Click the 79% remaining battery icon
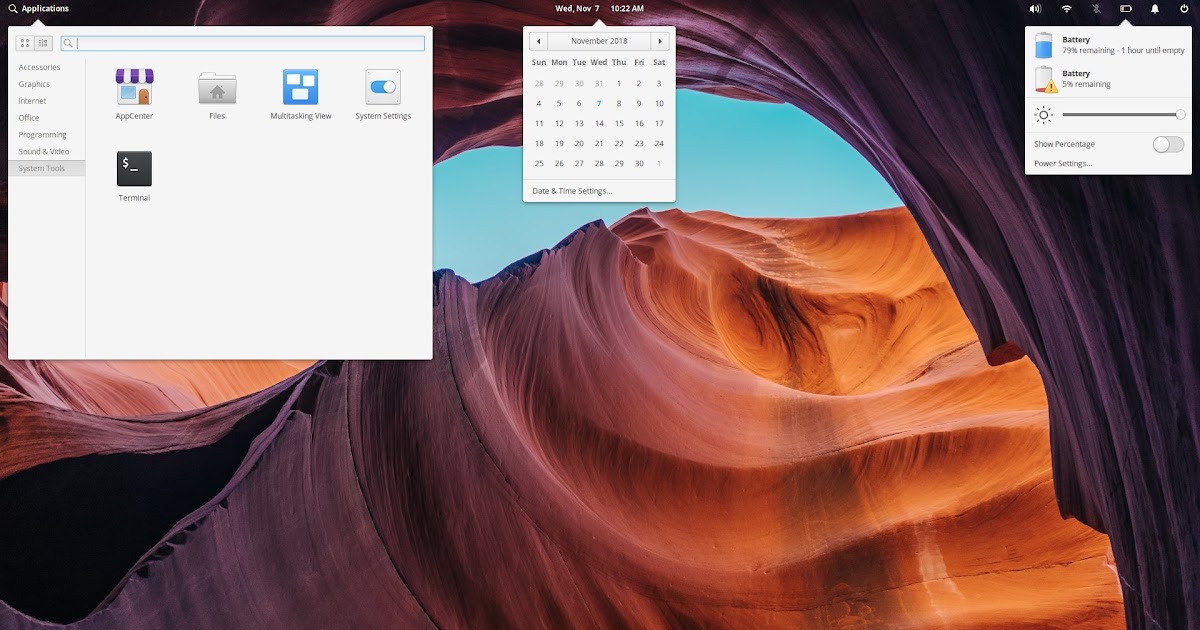Image resolution: width=1200 pixels, height=630 pixels. tap(1044, 45)
